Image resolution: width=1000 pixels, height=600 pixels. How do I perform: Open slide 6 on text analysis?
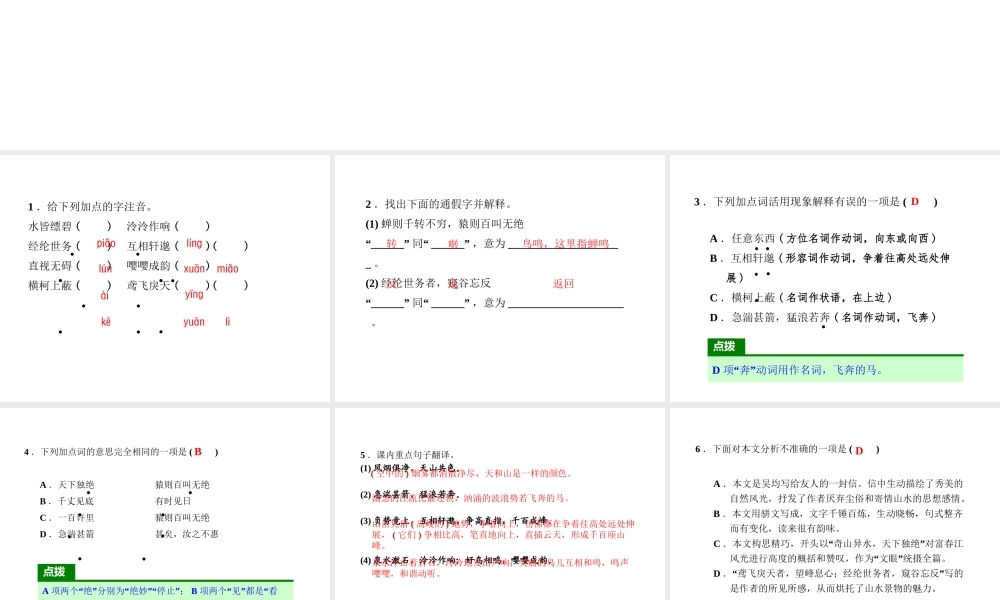pos(834,504)
